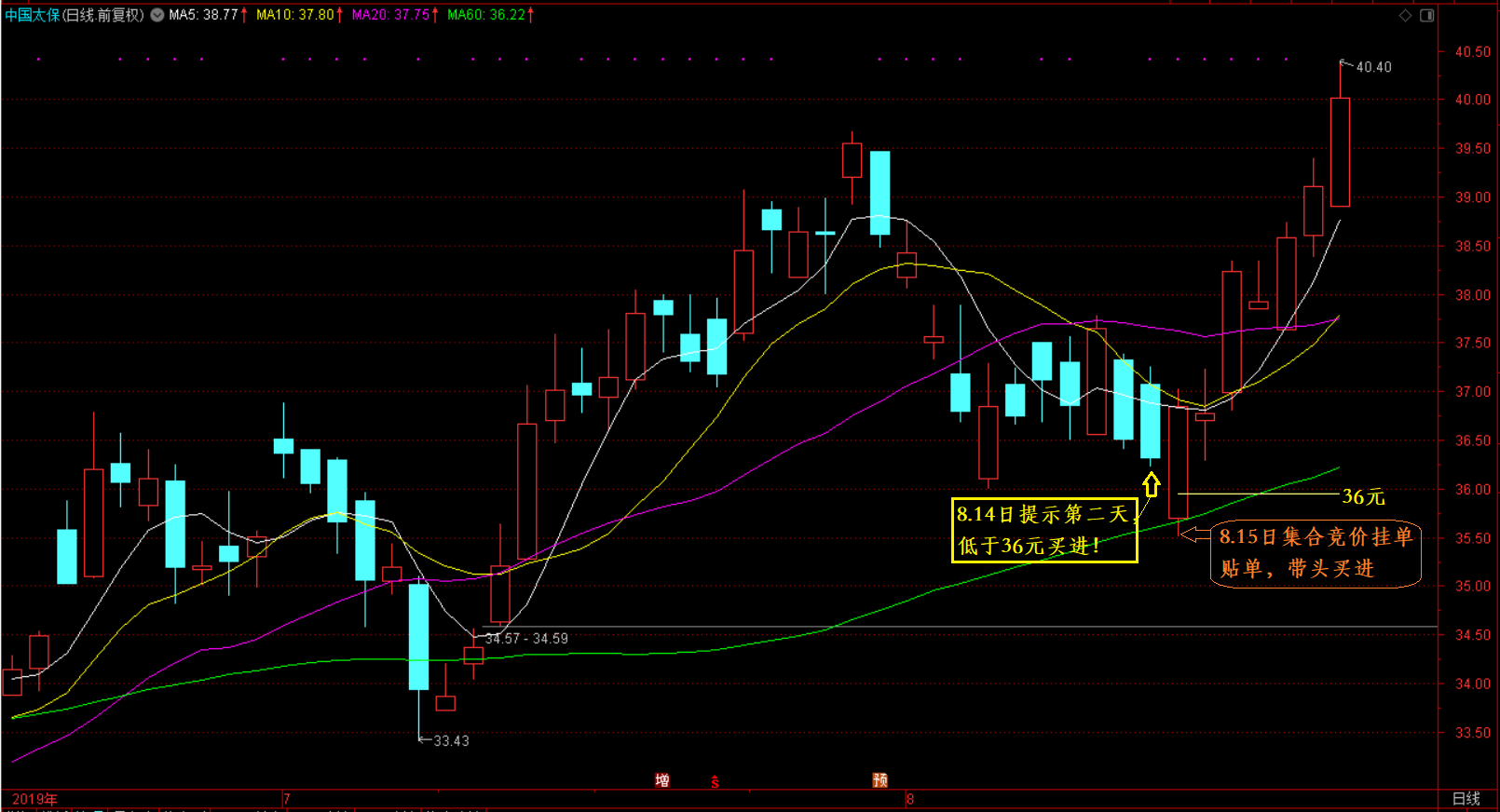Click the 40.40 high price label
The height and width of the screenshot is (812, 1500).
click(1373, 67)
